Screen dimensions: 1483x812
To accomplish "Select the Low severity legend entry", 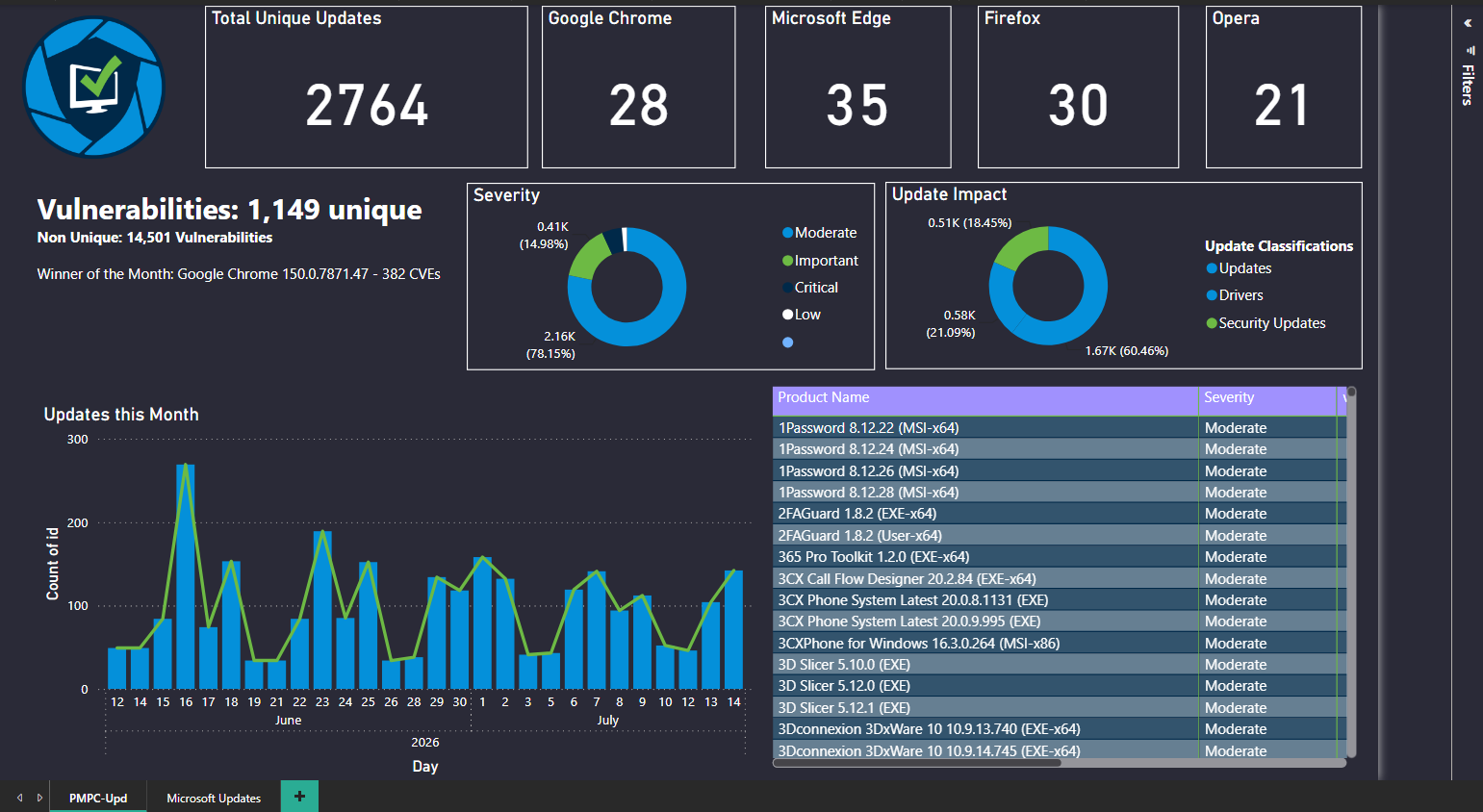I will tap(801, 315).
